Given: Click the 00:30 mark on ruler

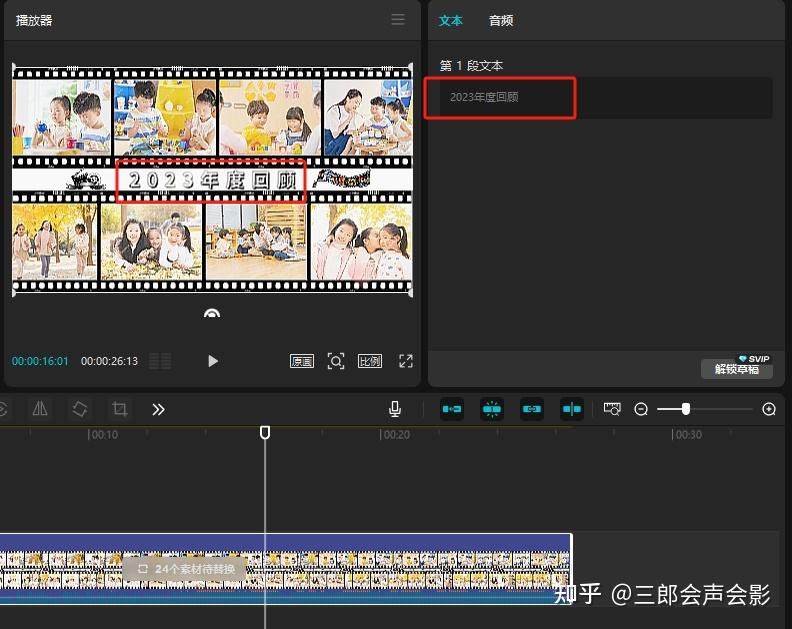Looking at the screenshot, I should click(687, 434).
